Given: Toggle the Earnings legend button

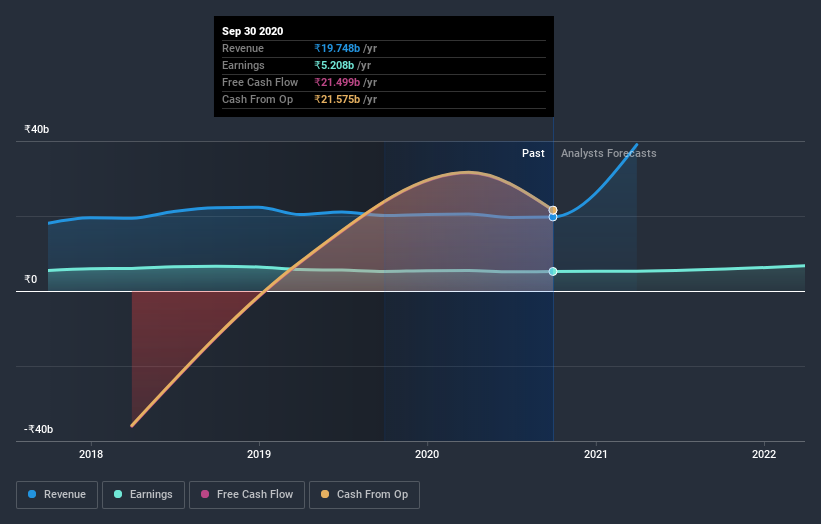Looking at the screenshot, I should pos(143,495).
